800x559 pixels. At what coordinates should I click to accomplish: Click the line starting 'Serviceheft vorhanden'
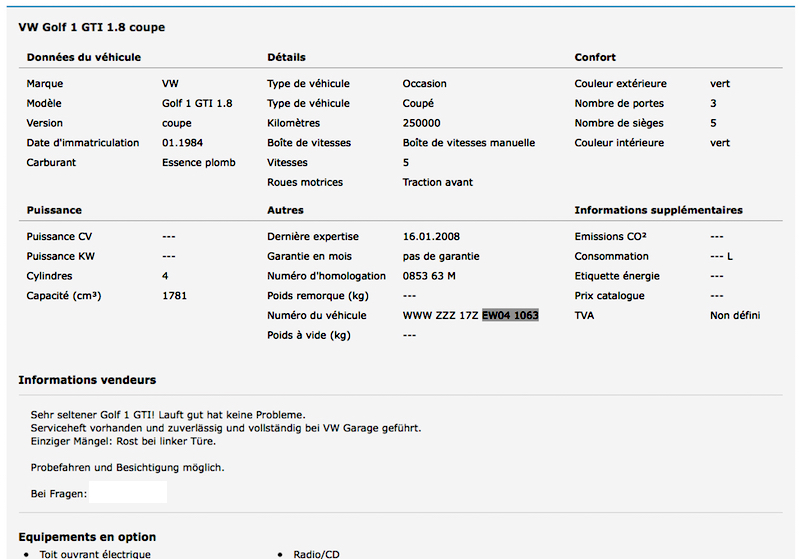pyautogui.click(x=226, y=428)
